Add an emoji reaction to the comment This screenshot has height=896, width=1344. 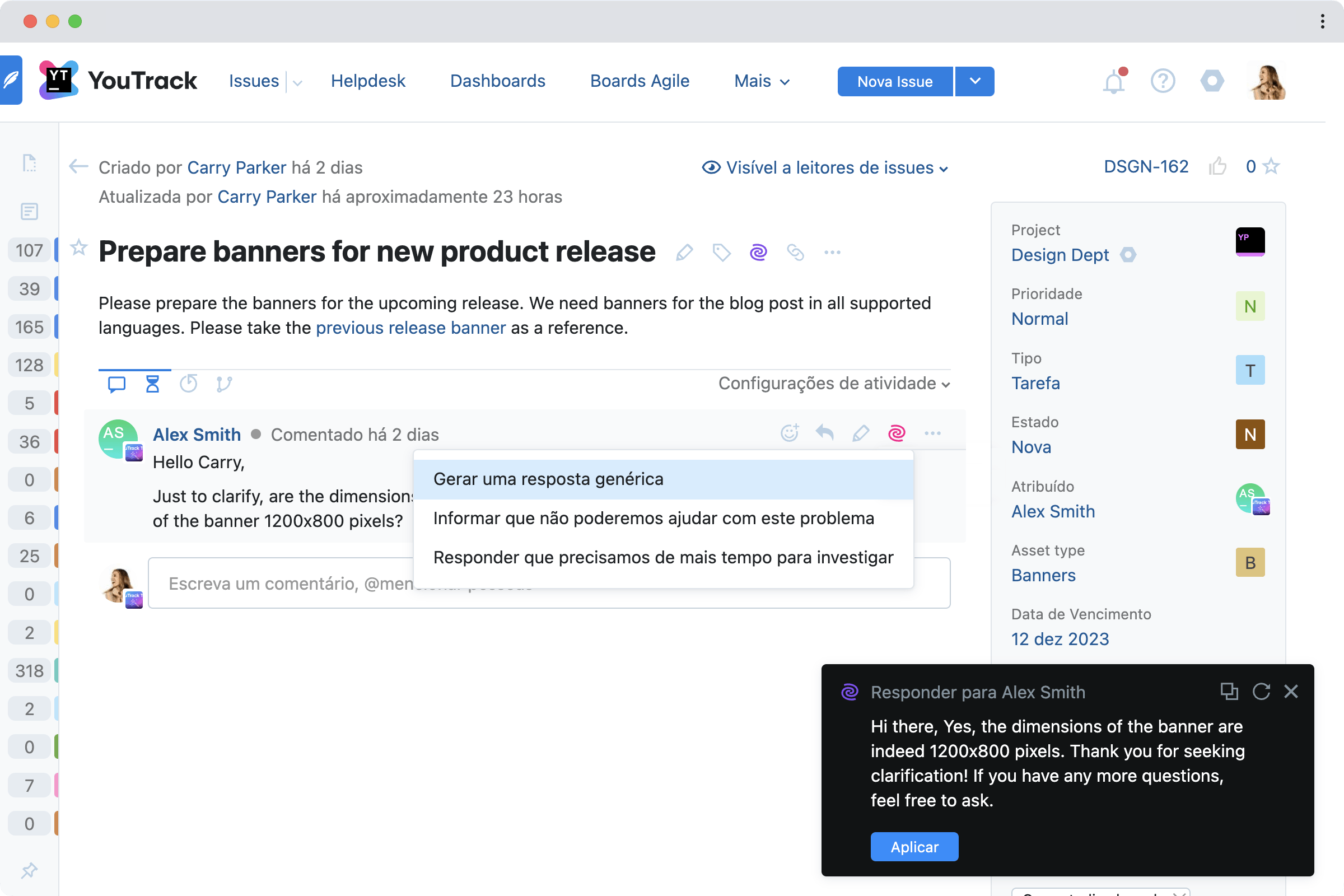(790, 433)
